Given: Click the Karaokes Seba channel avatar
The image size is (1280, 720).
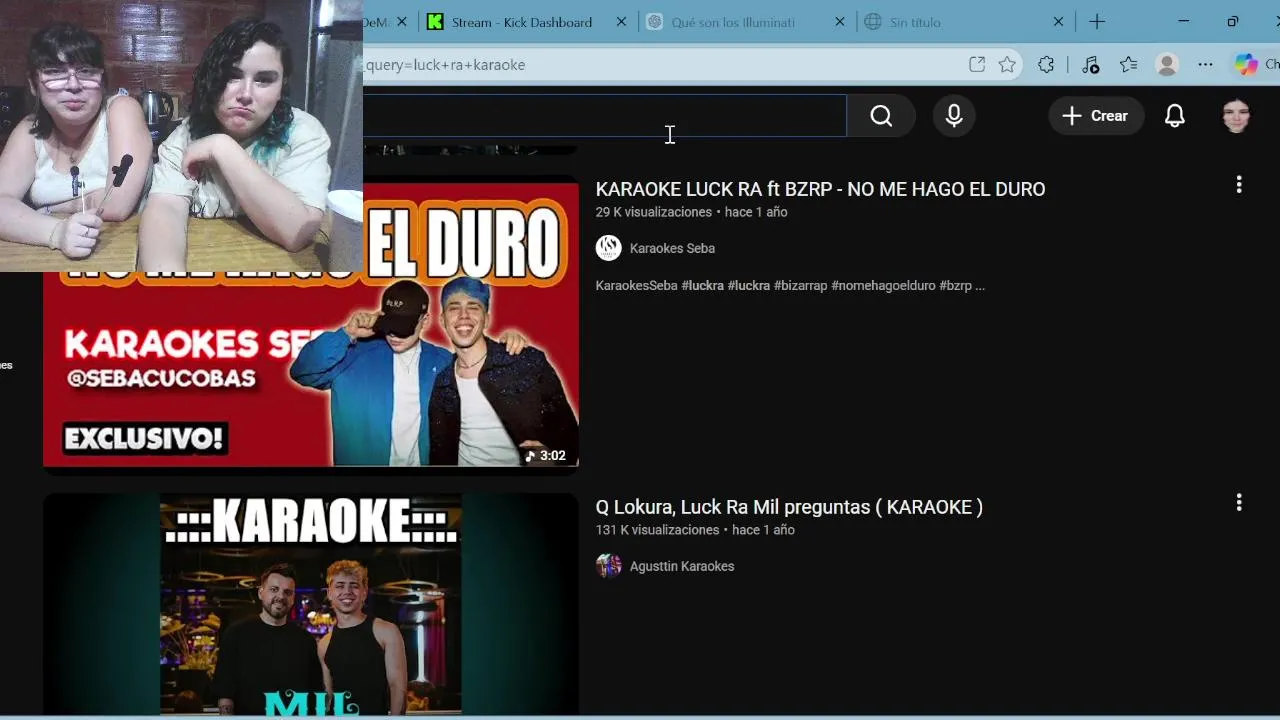Looking at the screenshot, I should 609,248.
